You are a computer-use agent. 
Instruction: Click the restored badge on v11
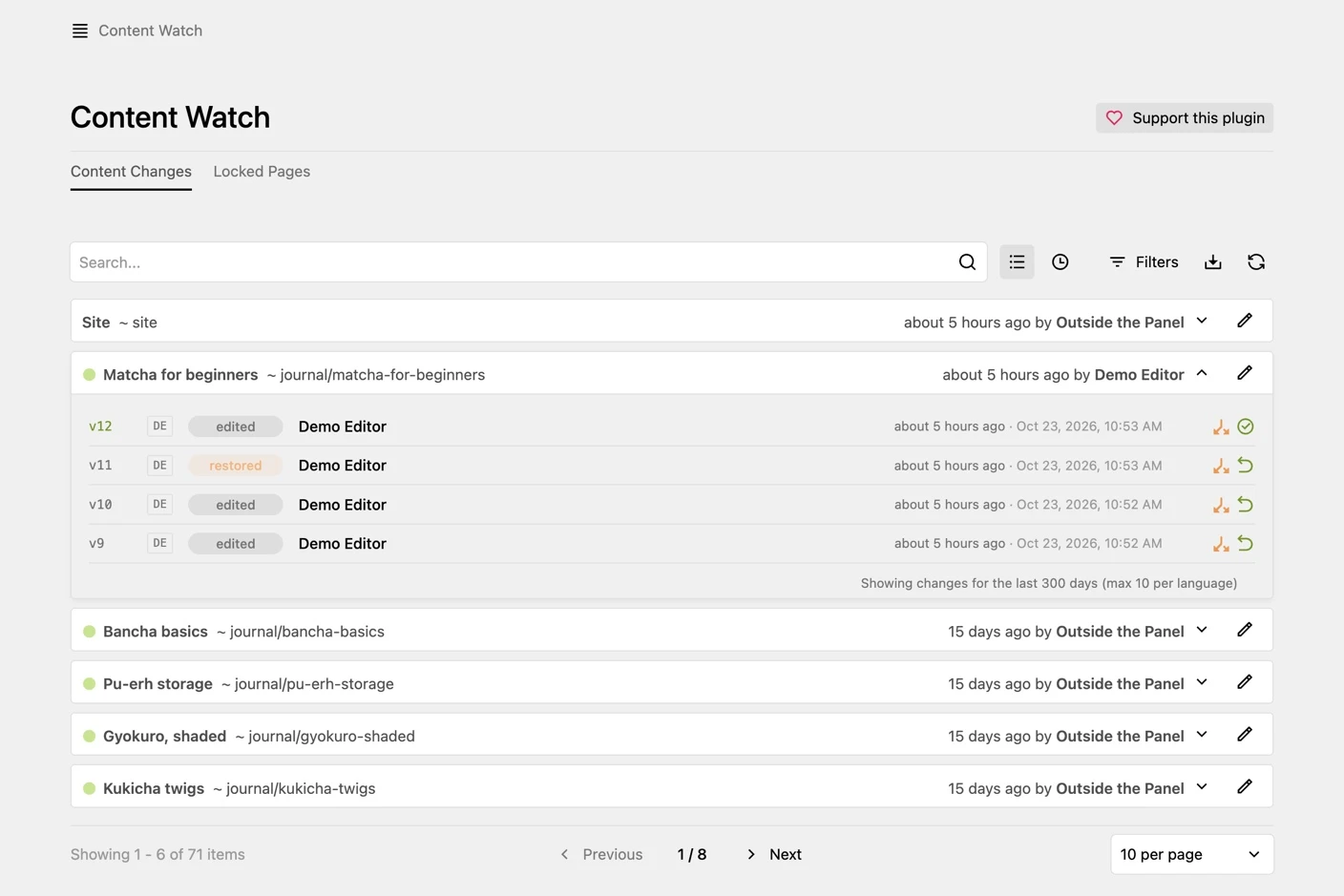click(236, 466)
